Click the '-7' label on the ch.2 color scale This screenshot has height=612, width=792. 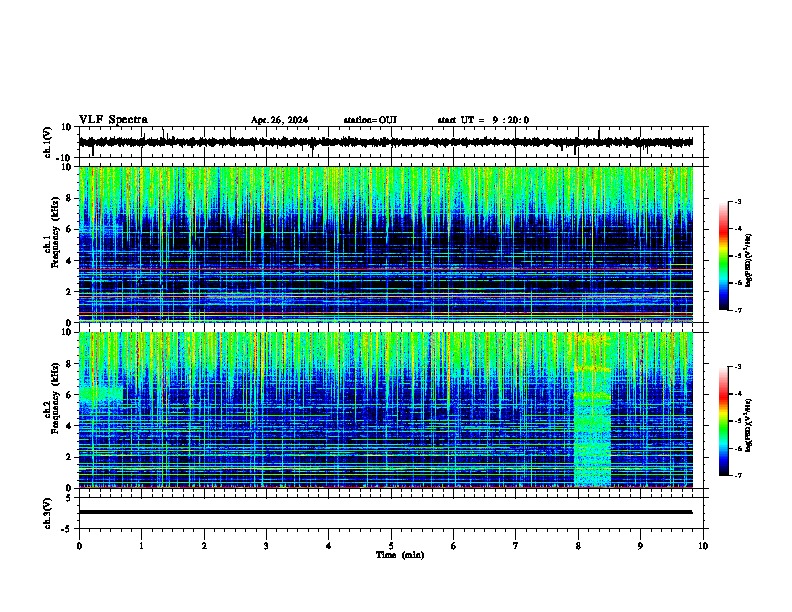pyautogui.click(x=737, y=475)
